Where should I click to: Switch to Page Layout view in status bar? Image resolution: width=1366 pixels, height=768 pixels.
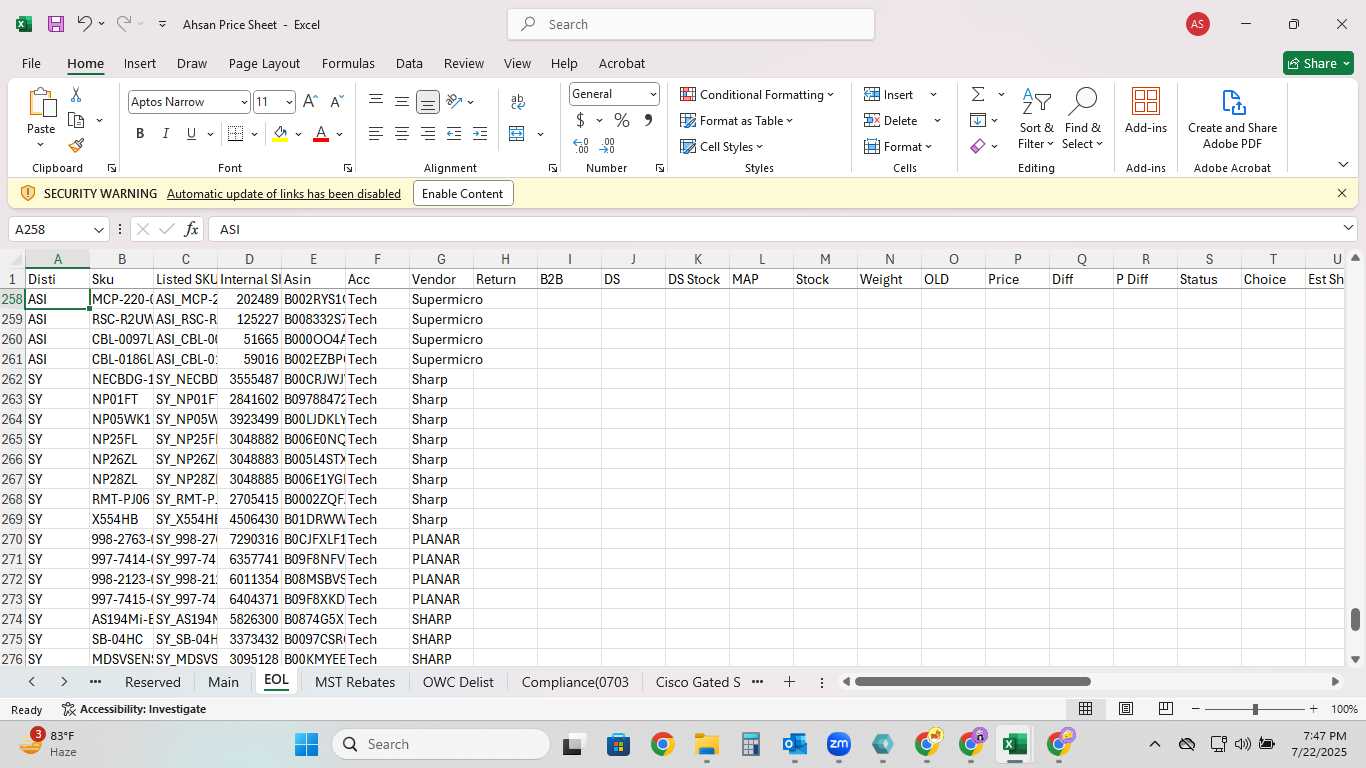[x=1125, y=709]
